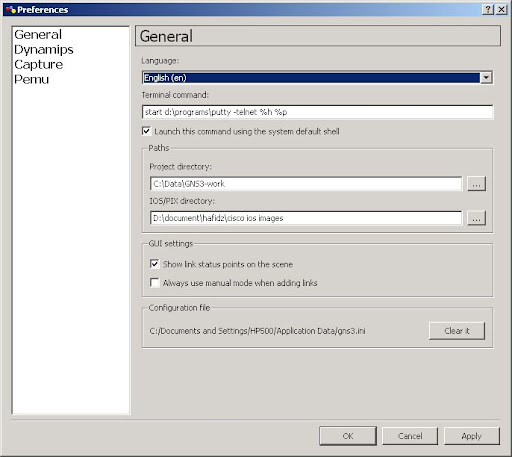Viewport: 512px width, 457px height.
Task: Click the Cancel button
Action: [410, 436]
